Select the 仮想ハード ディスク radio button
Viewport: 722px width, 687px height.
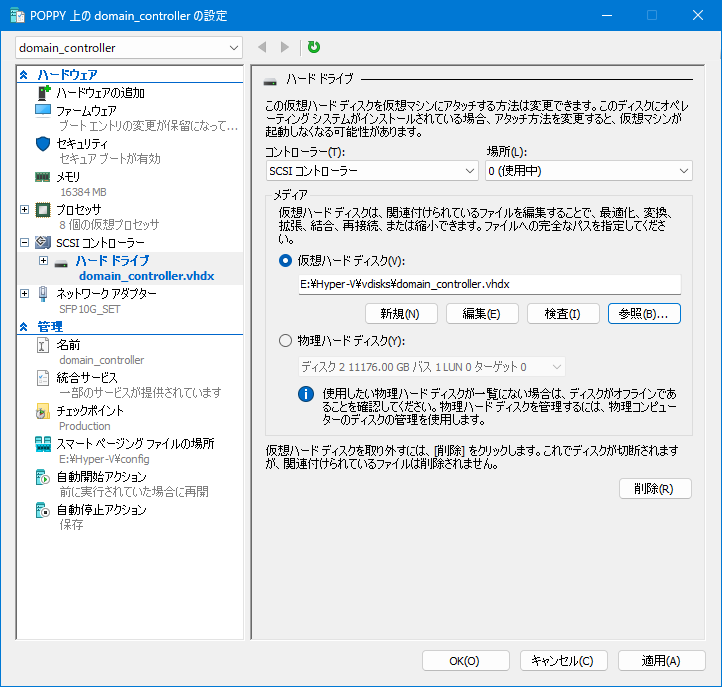point(285,261)
